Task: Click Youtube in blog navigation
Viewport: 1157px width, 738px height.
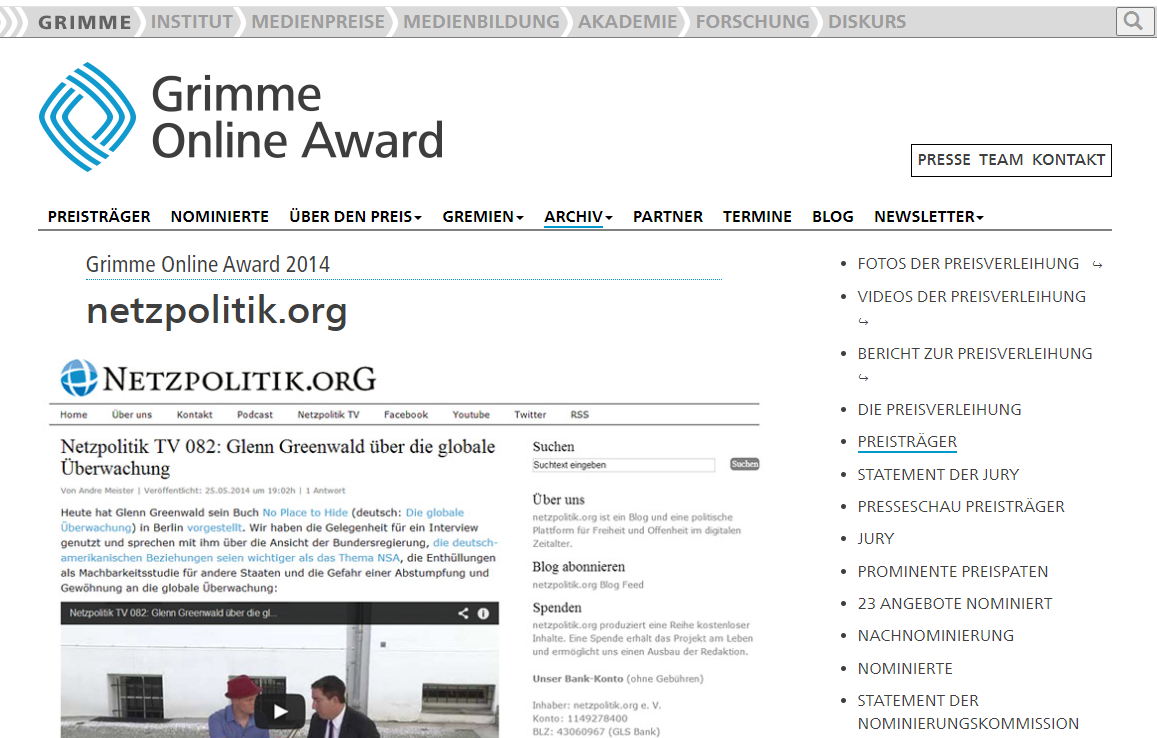Action: pos(471,415)
